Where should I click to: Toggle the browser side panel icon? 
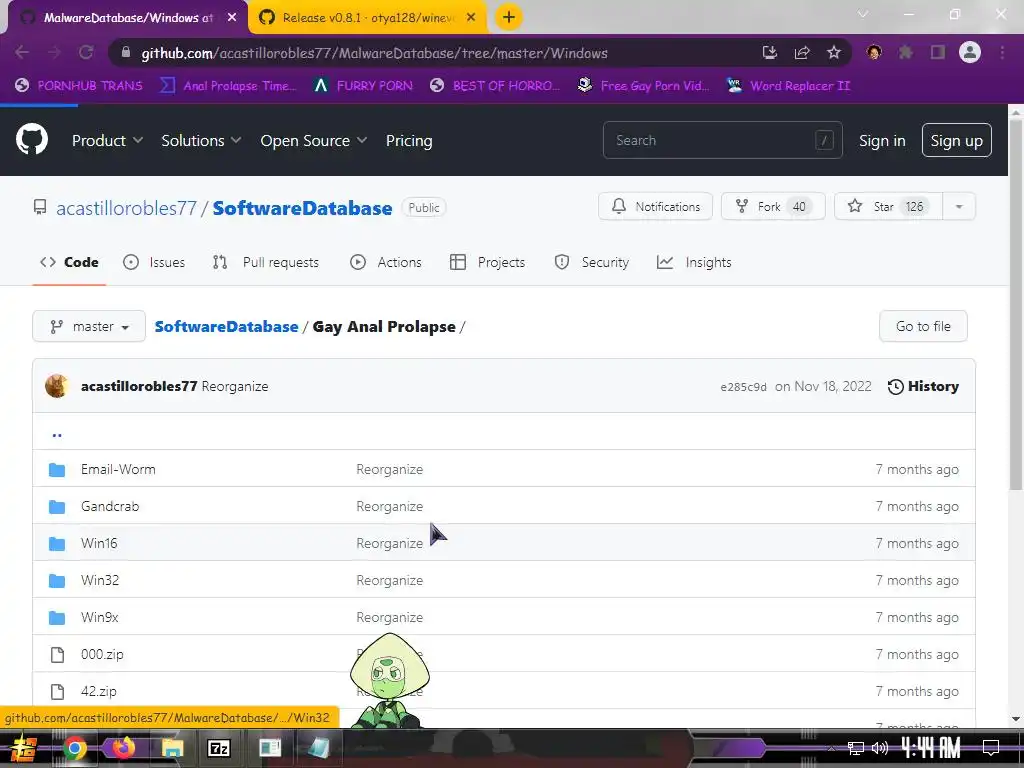pyautogui.click(x=938, y=52)
